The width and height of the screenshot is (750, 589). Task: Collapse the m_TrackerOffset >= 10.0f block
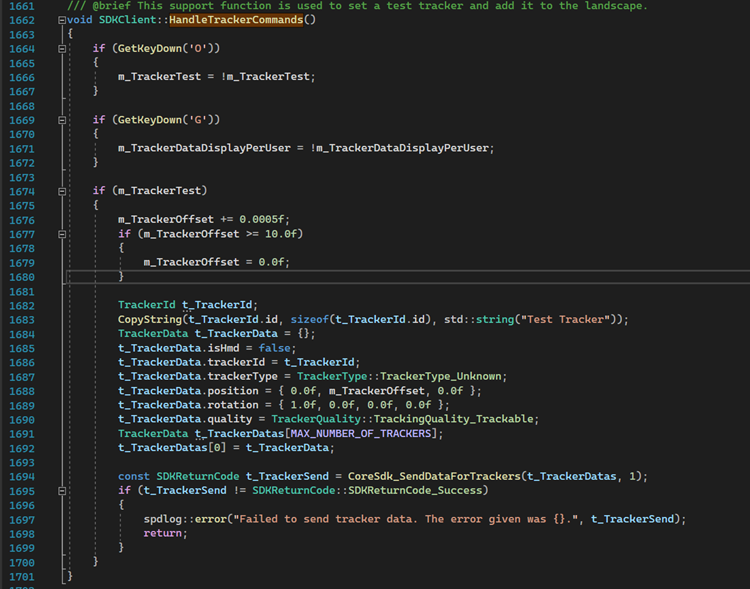(62, 234)
